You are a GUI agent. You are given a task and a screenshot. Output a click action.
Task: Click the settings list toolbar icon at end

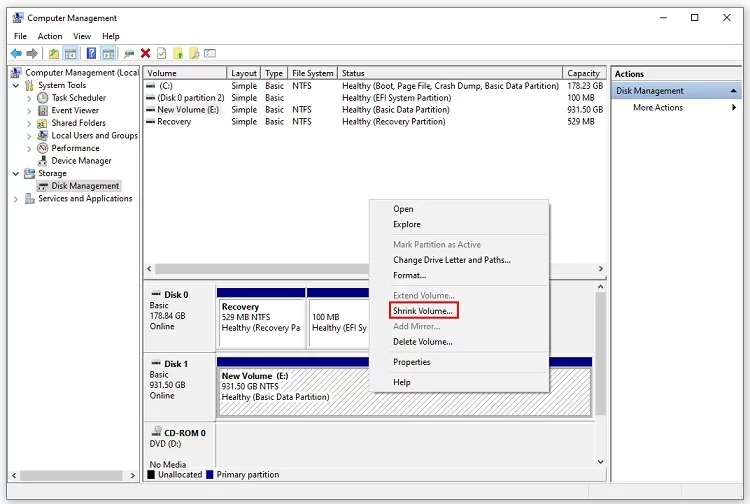210,54
